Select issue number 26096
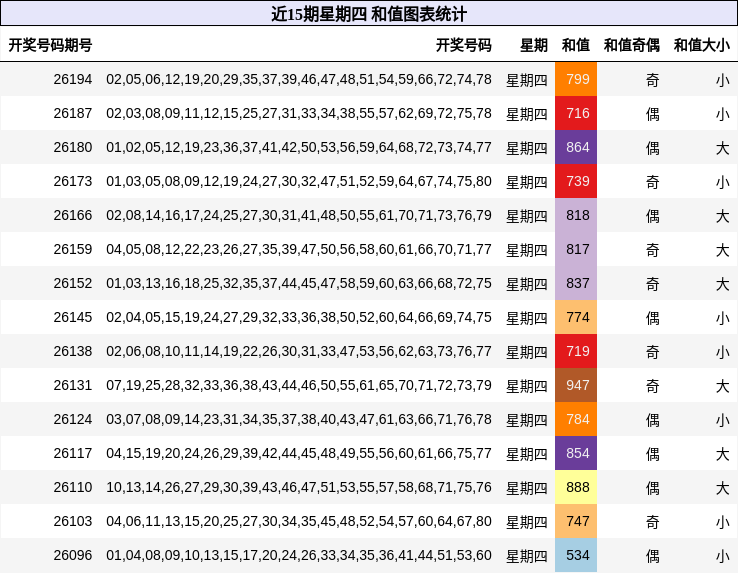 coord(72,555)
